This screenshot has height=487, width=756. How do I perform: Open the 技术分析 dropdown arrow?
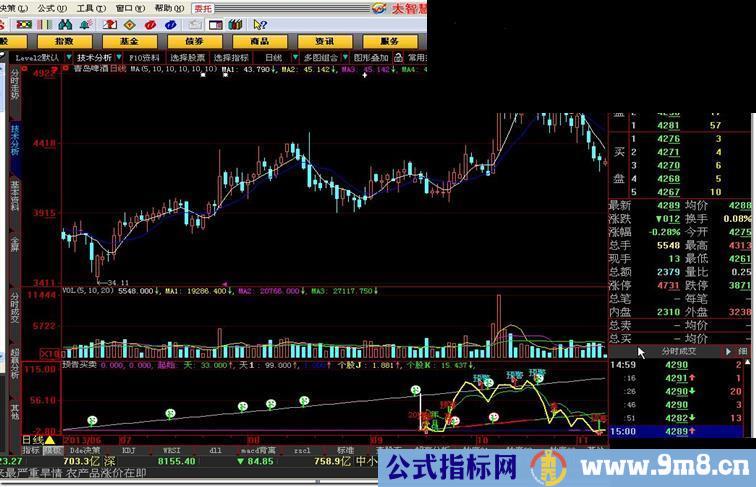click(x=119, y=58)
